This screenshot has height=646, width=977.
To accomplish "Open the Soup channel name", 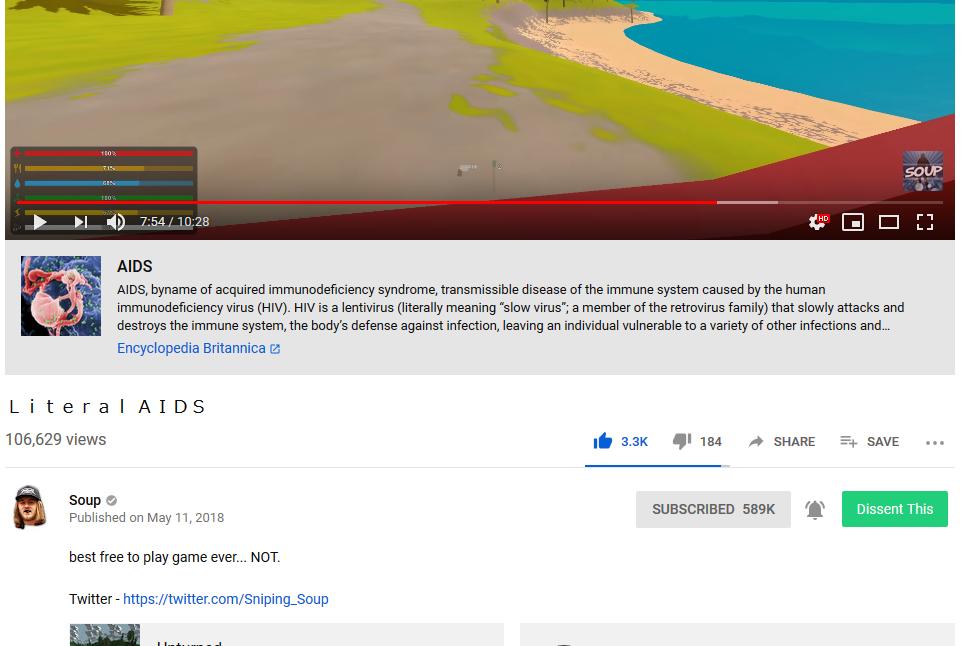I will (x=85, y=500).
